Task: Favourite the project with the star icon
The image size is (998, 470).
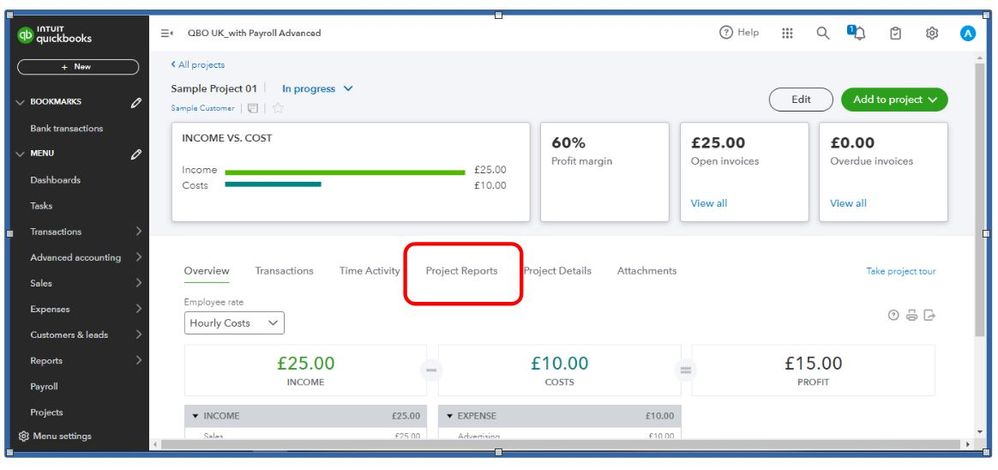Action: [278, 108]
